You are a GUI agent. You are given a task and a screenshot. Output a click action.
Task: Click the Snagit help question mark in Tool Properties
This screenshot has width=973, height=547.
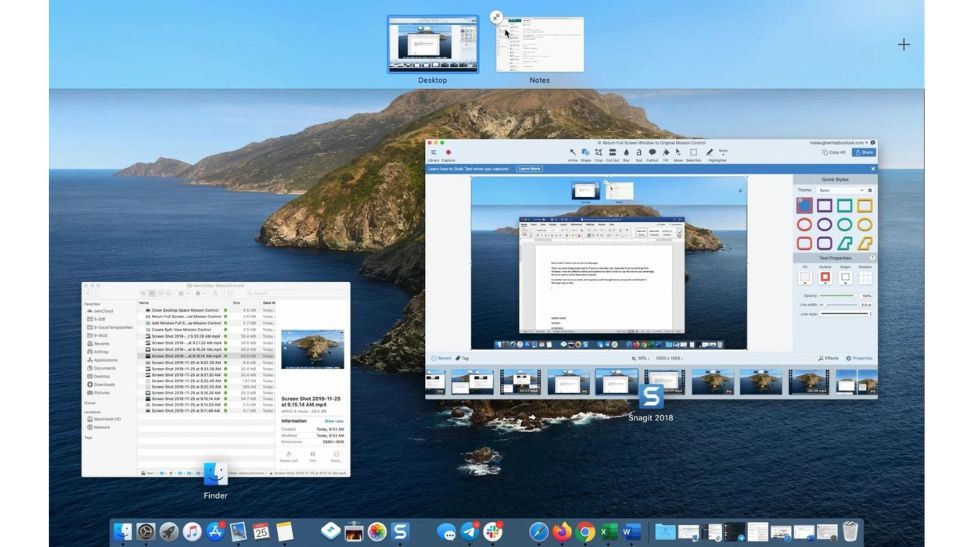(x=872, y=258)
